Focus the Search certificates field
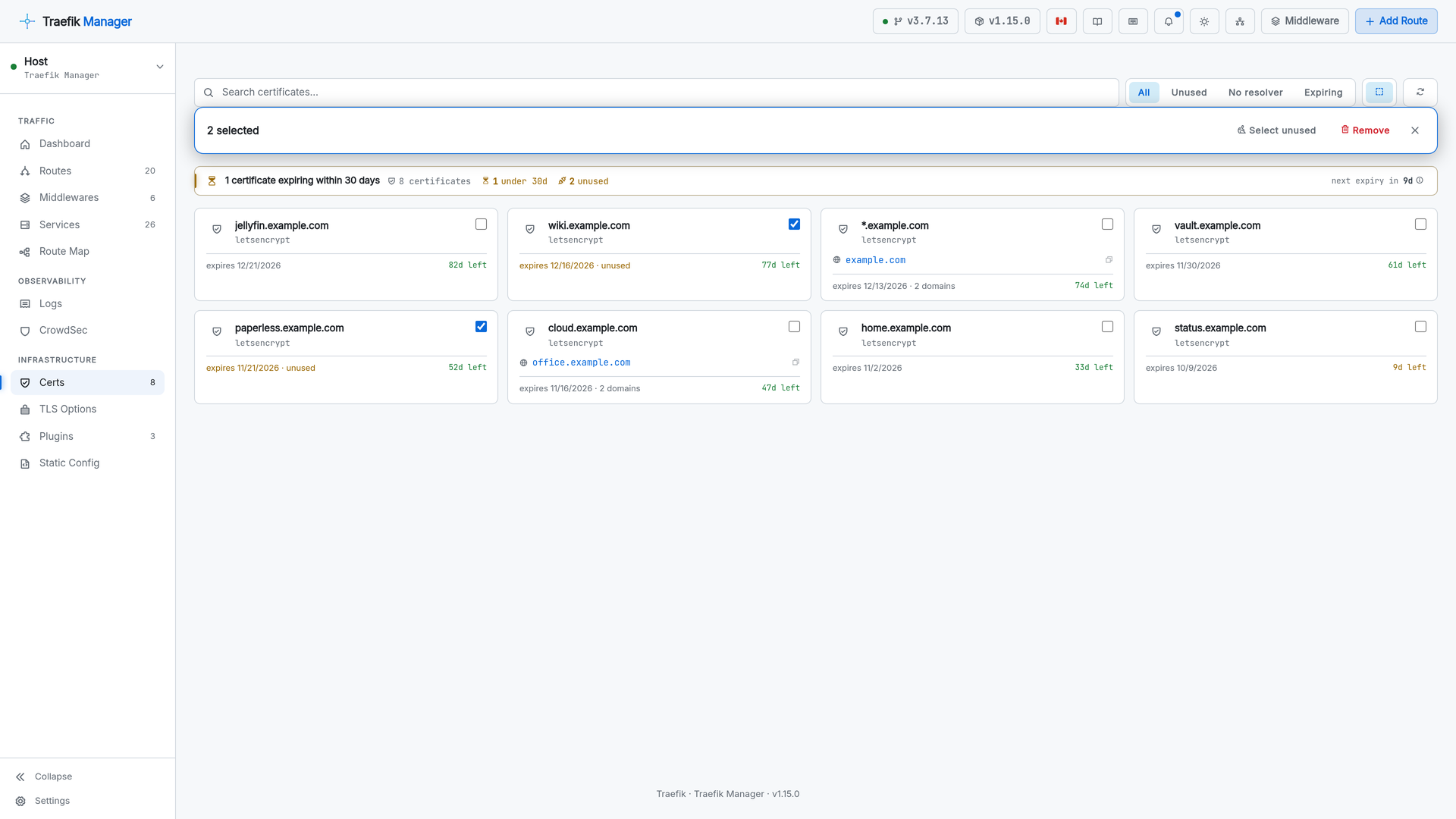 [x=657, y=93]
